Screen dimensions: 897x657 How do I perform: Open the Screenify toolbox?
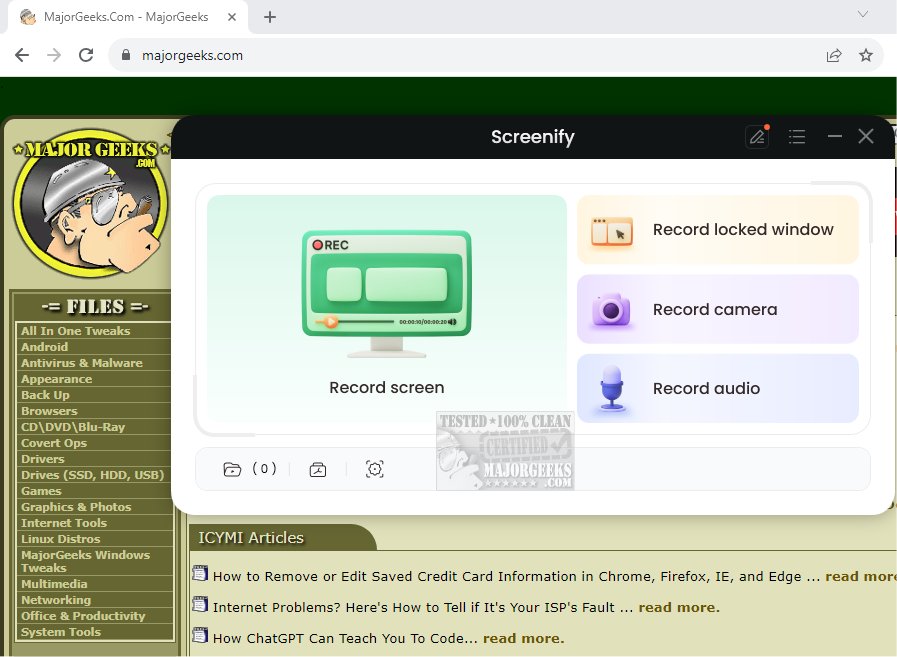tap(318, 468)
